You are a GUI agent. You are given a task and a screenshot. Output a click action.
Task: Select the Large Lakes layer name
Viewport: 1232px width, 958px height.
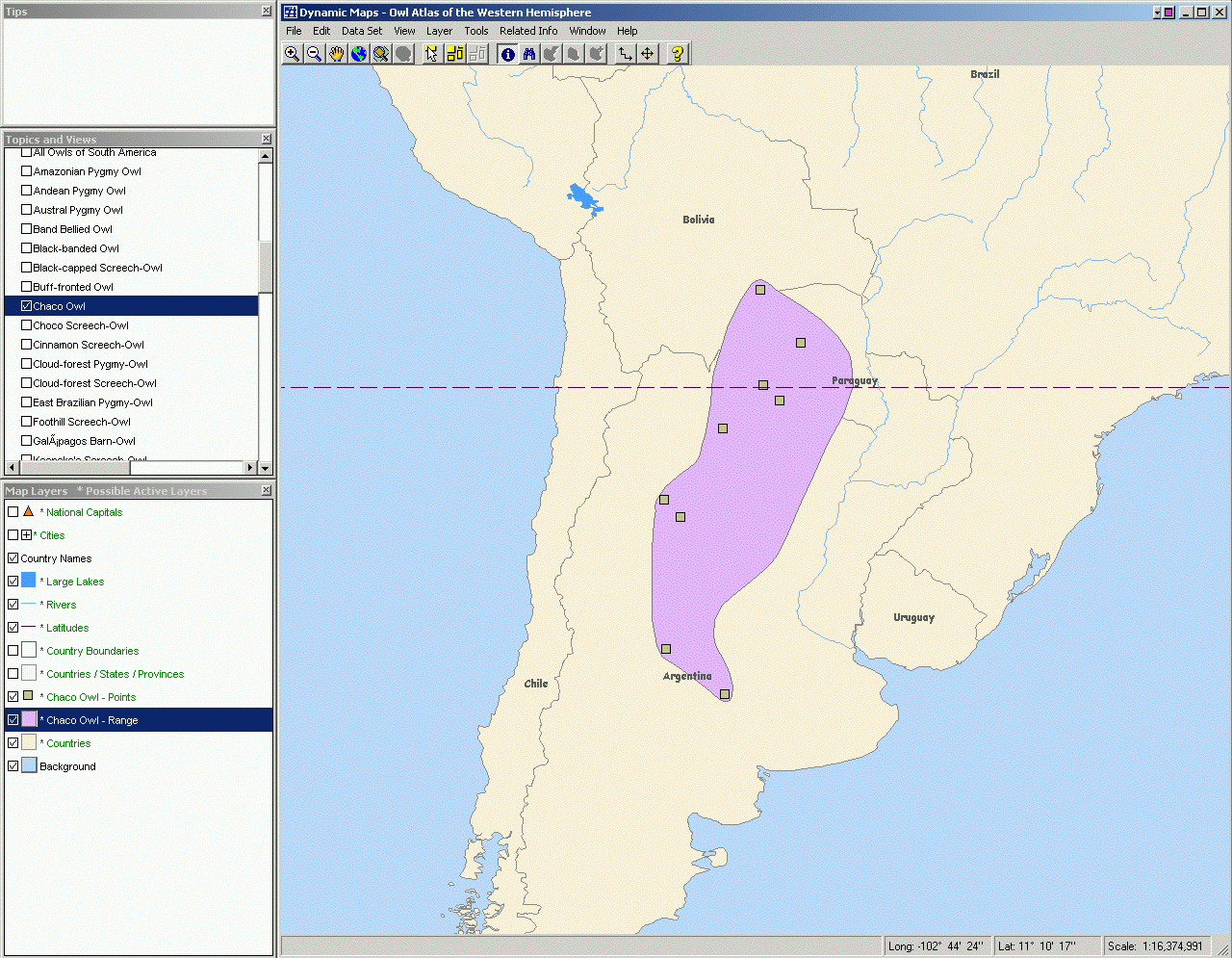click(x=75, y=582)
